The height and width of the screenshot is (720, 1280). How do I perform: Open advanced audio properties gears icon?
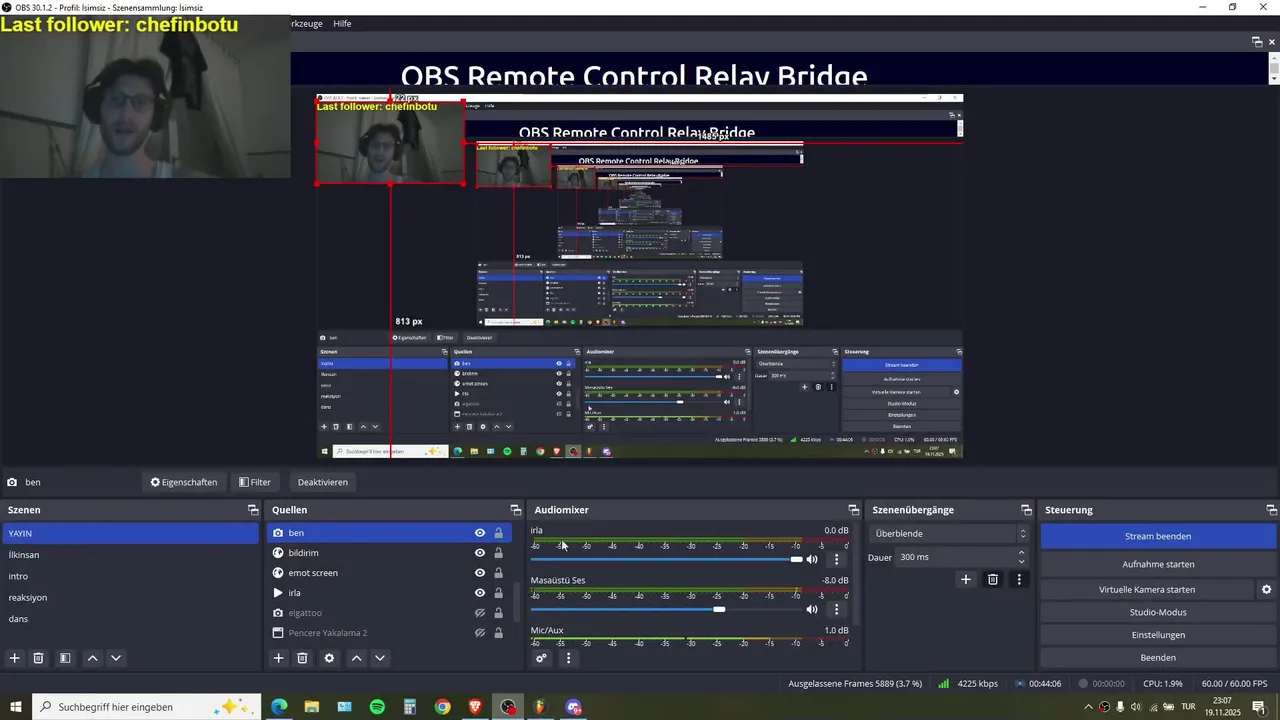pos(541,658)
